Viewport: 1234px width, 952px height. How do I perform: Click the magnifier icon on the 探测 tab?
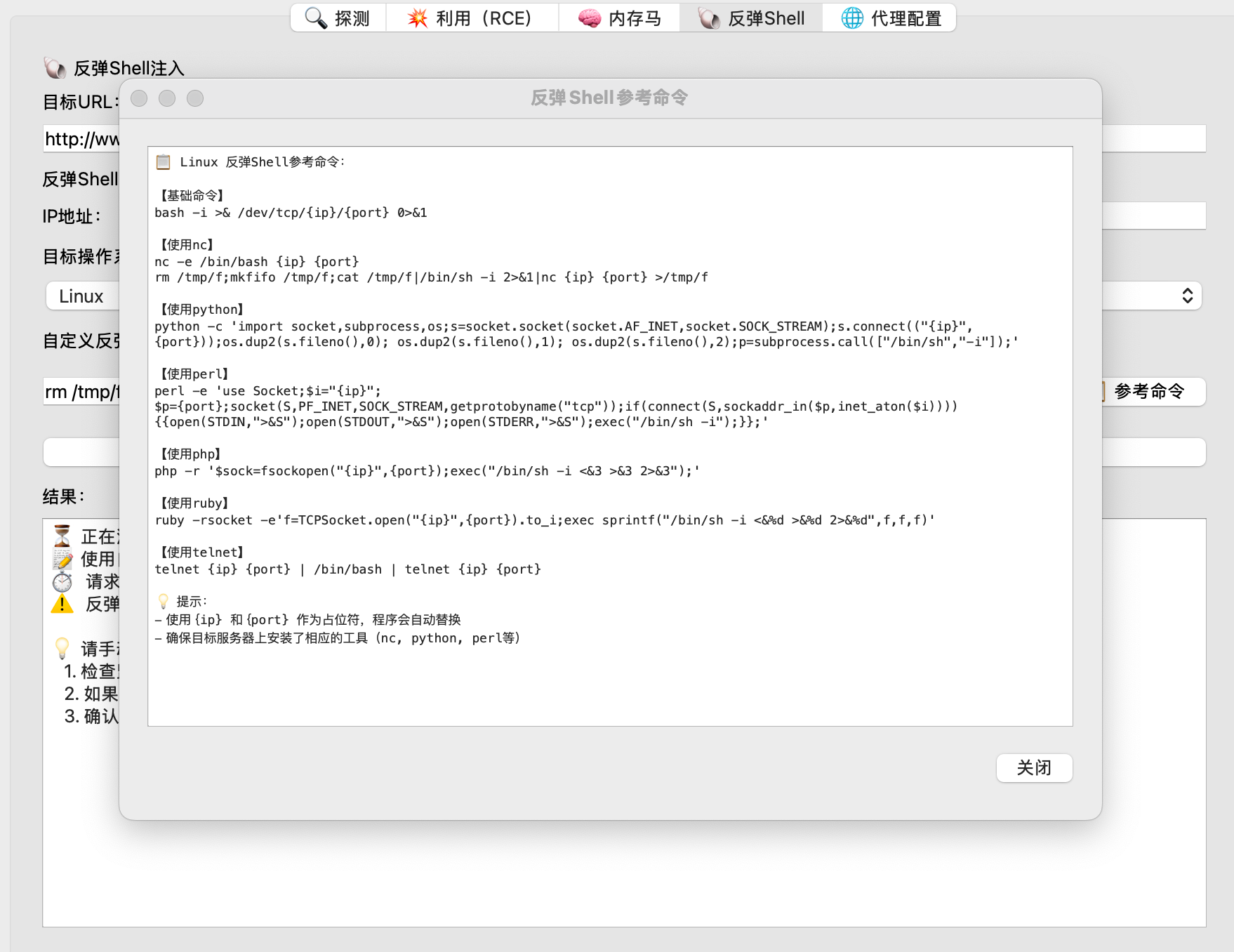314,18
